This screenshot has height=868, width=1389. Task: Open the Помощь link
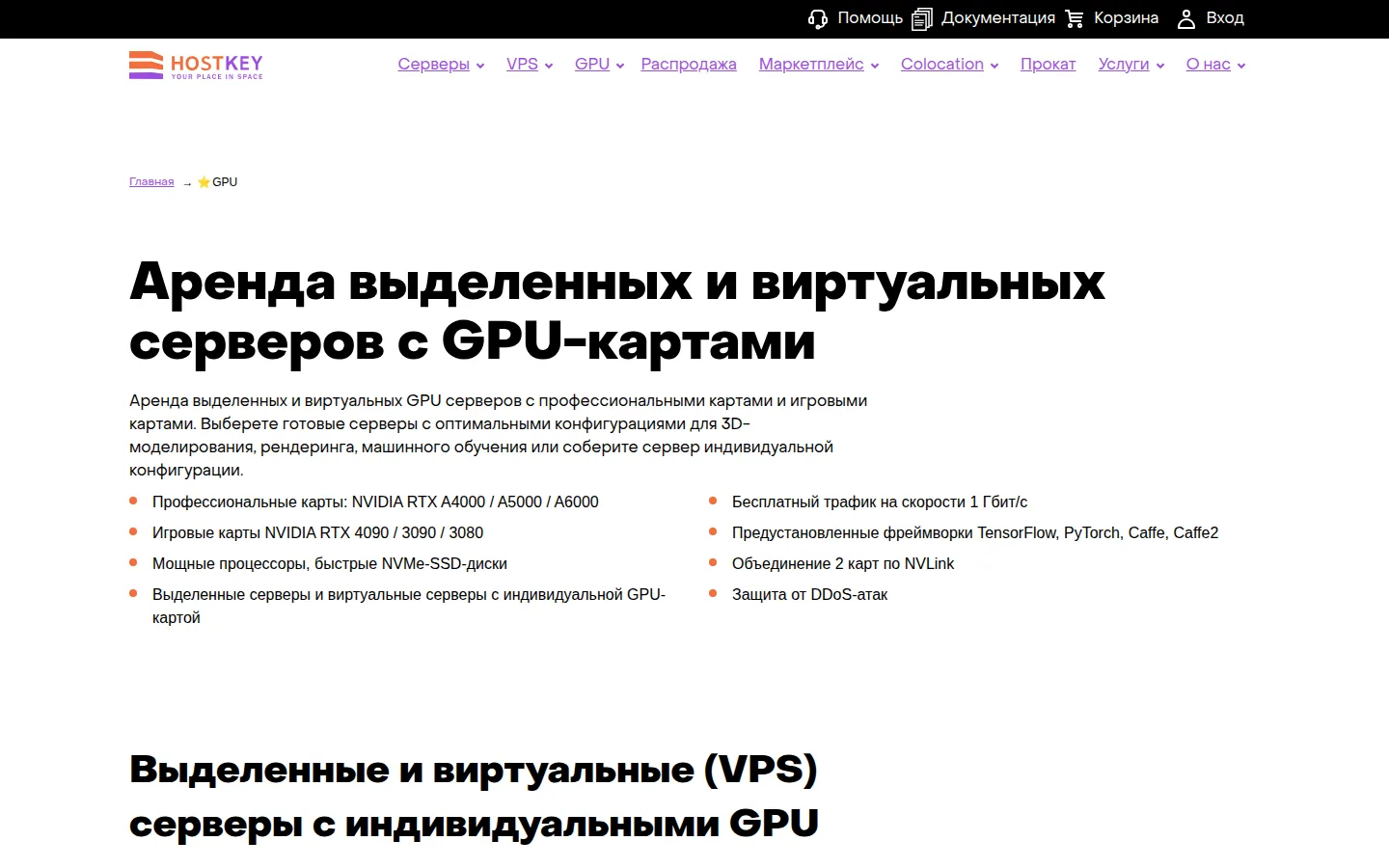870,18
